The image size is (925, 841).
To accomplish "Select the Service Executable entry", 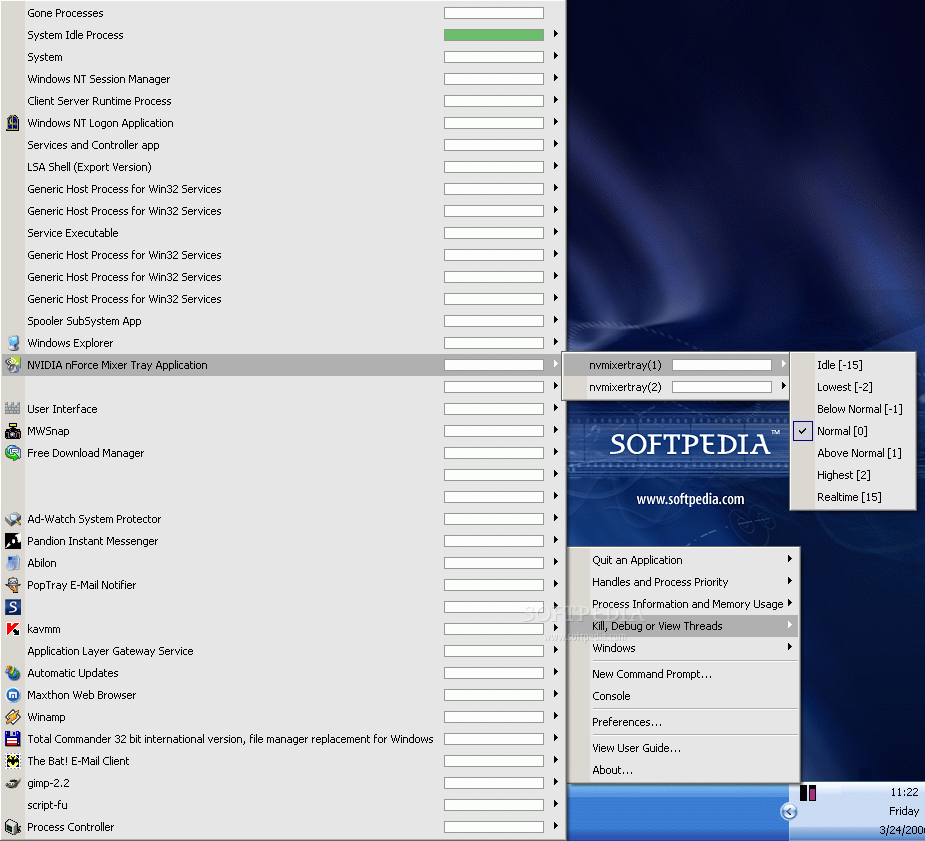I will click(x=283, y=233).
